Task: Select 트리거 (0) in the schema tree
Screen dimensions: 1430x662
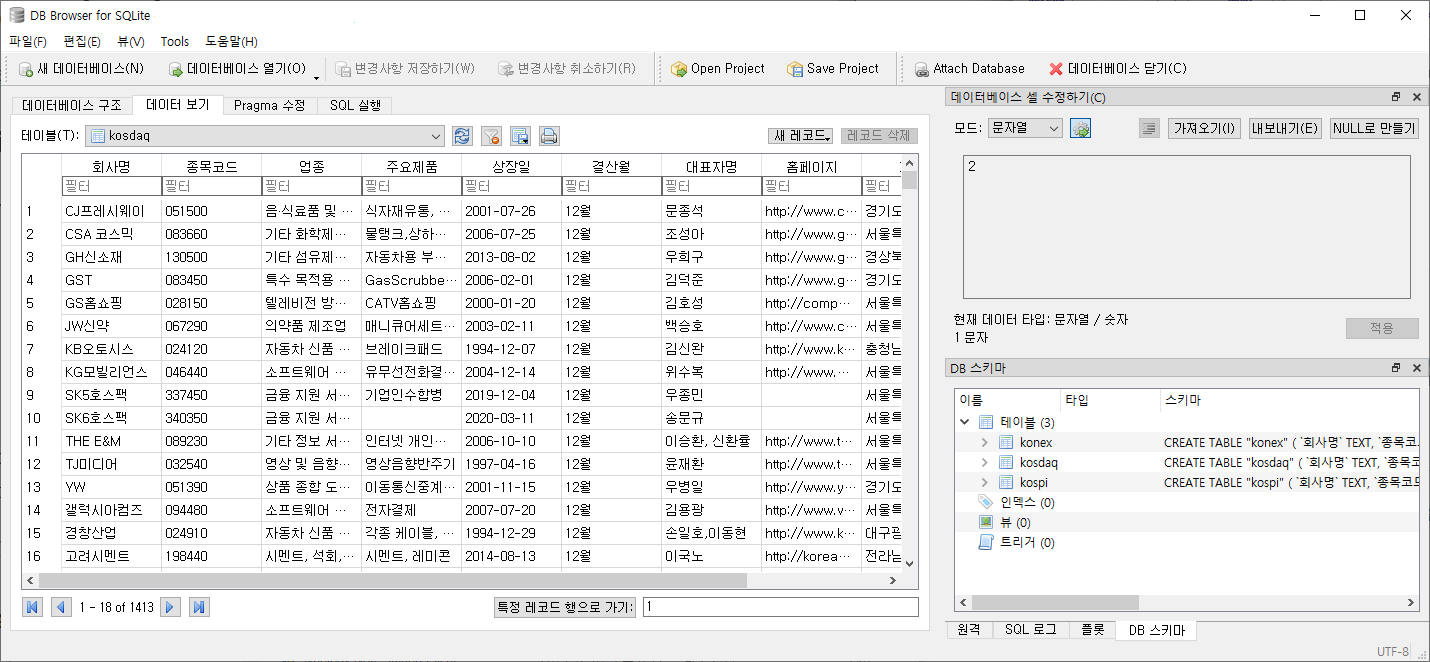Action: 1027,542
